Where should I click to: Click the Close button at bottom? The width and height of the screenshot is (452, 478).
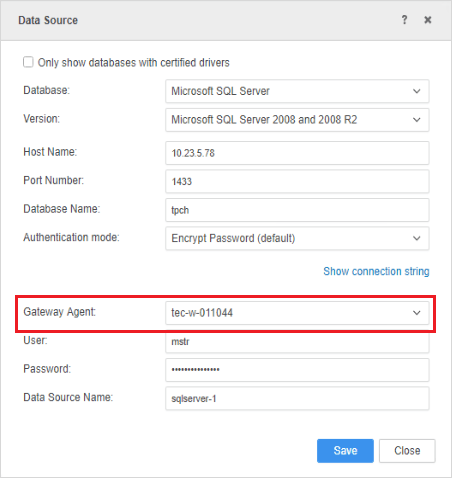[x=407, y=451]
